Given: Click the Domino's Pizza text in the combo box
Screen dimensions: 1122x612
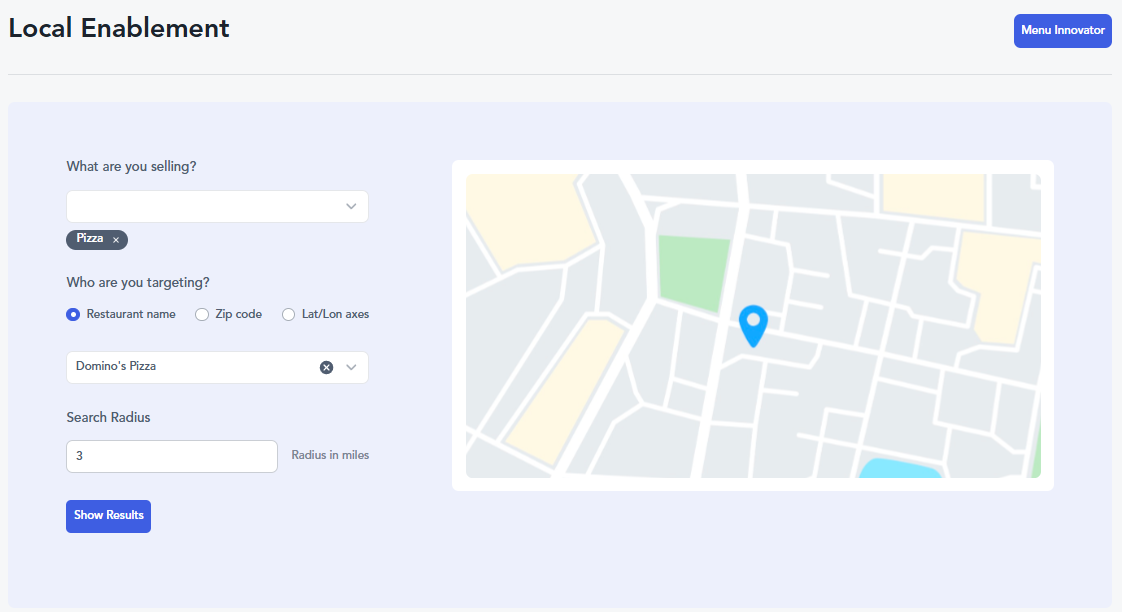Looking at the screenshot, I should pyautogui.click(x=116, y=367).
